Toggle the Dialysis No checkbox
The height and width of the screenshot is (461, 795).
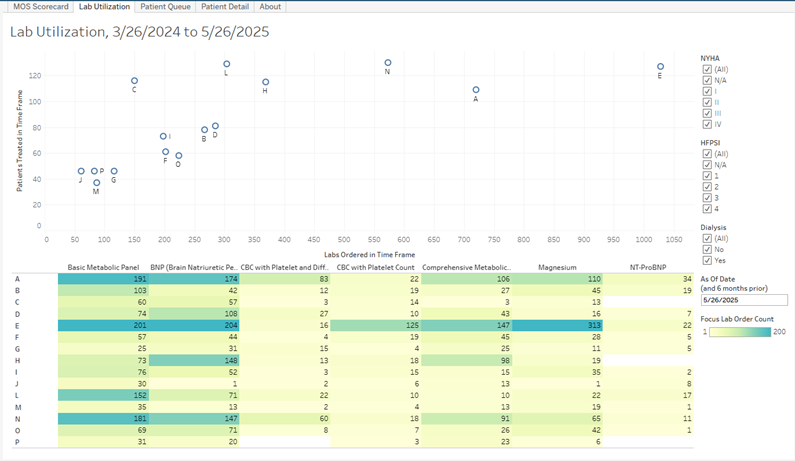[707, 250]
